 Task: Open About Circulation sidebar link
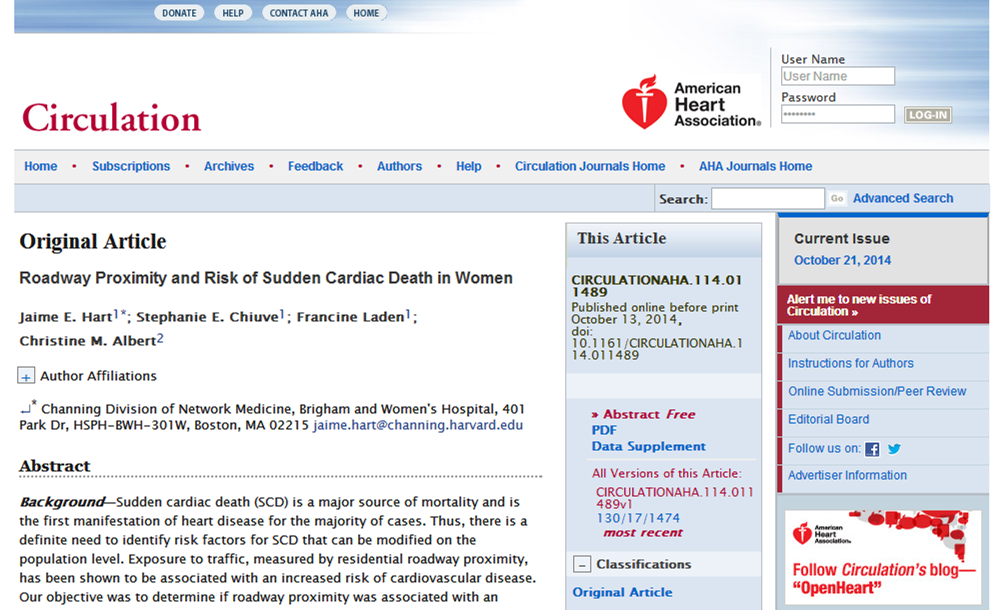coord(834,335)
